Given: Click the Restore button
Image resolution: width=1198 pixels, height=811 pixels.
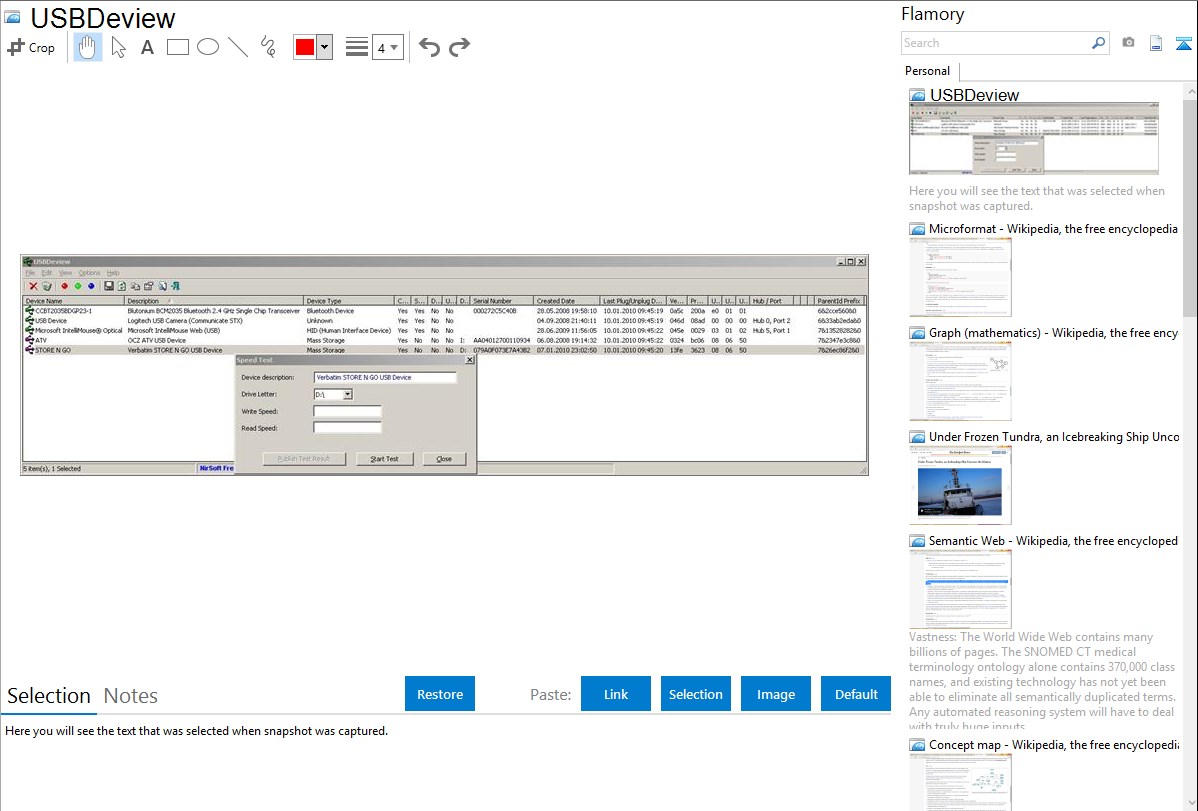Looking at the screenshot, I should click(x=440, y=694).
